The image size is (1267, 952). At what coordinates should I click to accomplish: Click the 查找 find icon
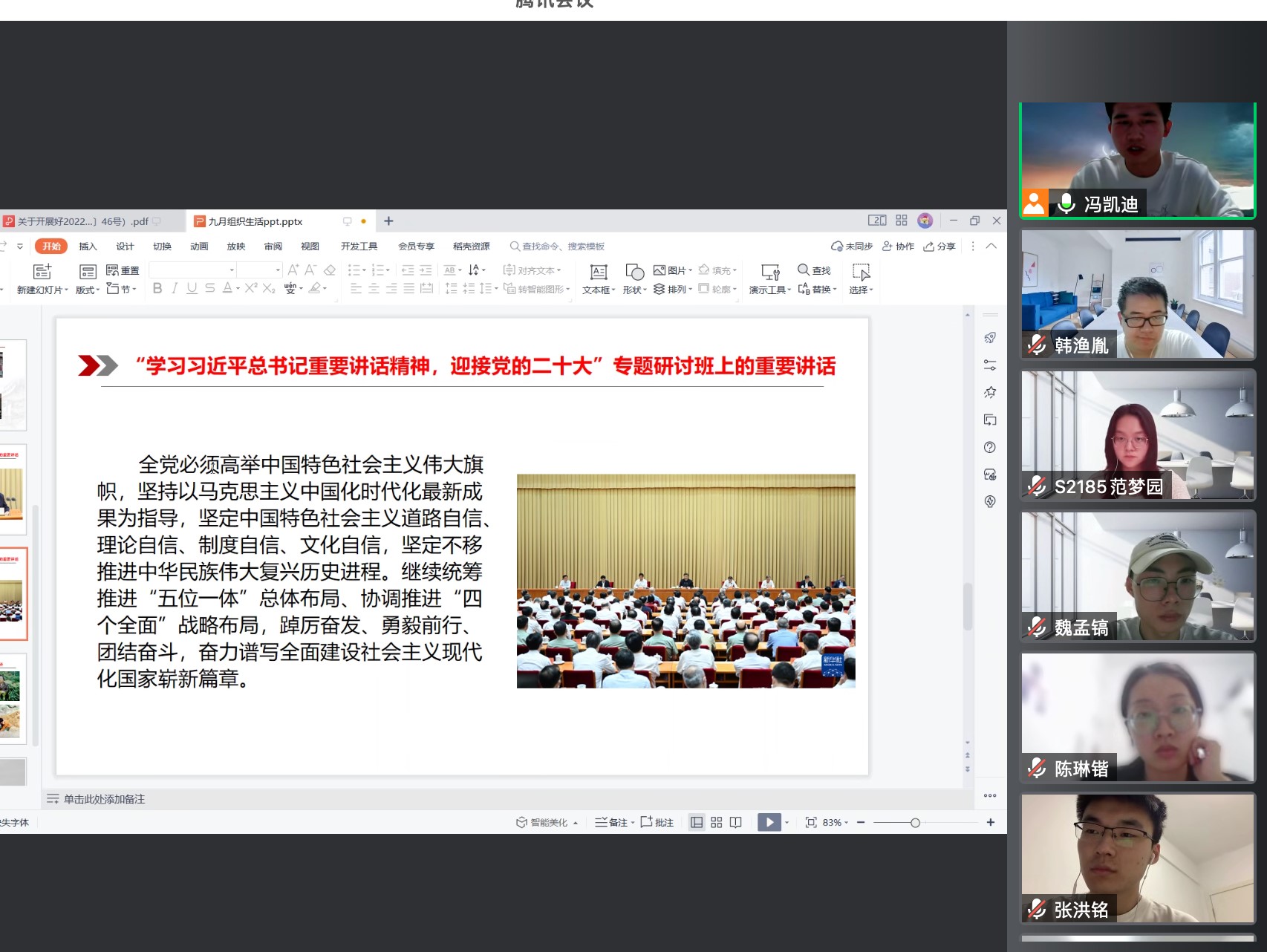pyautogui.click(x=804, y=270)
